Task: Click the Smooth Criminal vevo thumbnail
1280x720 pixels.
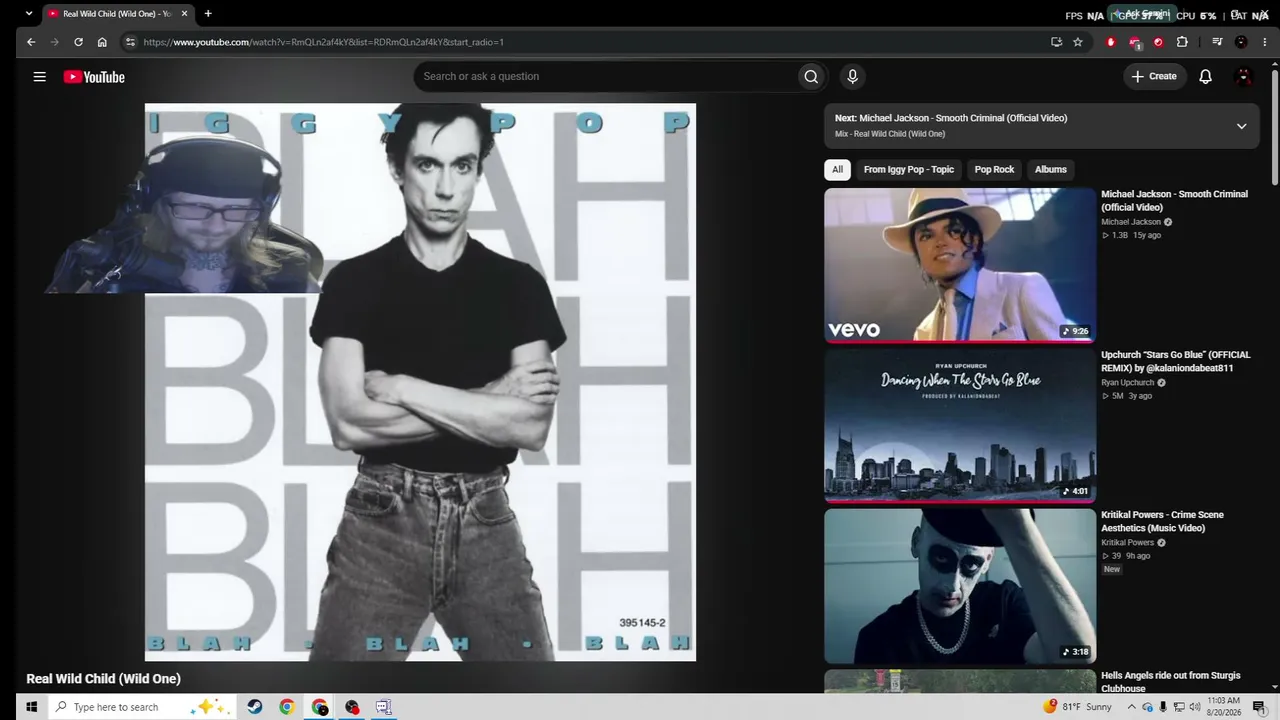Action: tap(960, 265)
